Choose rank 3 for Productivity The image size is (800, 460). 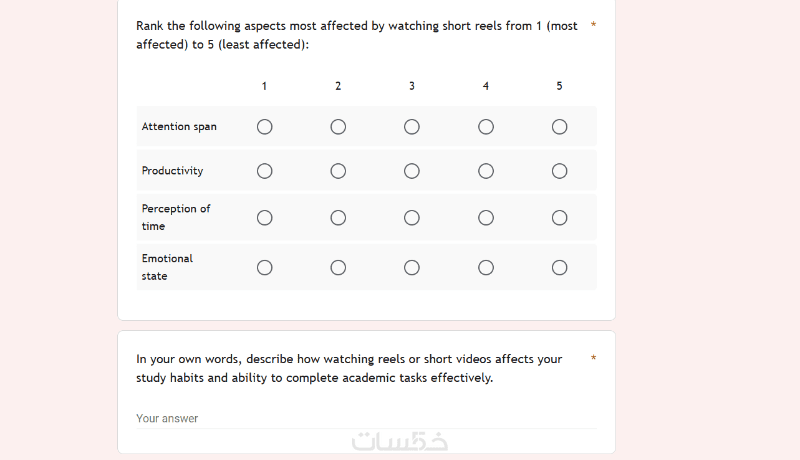[x=412, y=171]
